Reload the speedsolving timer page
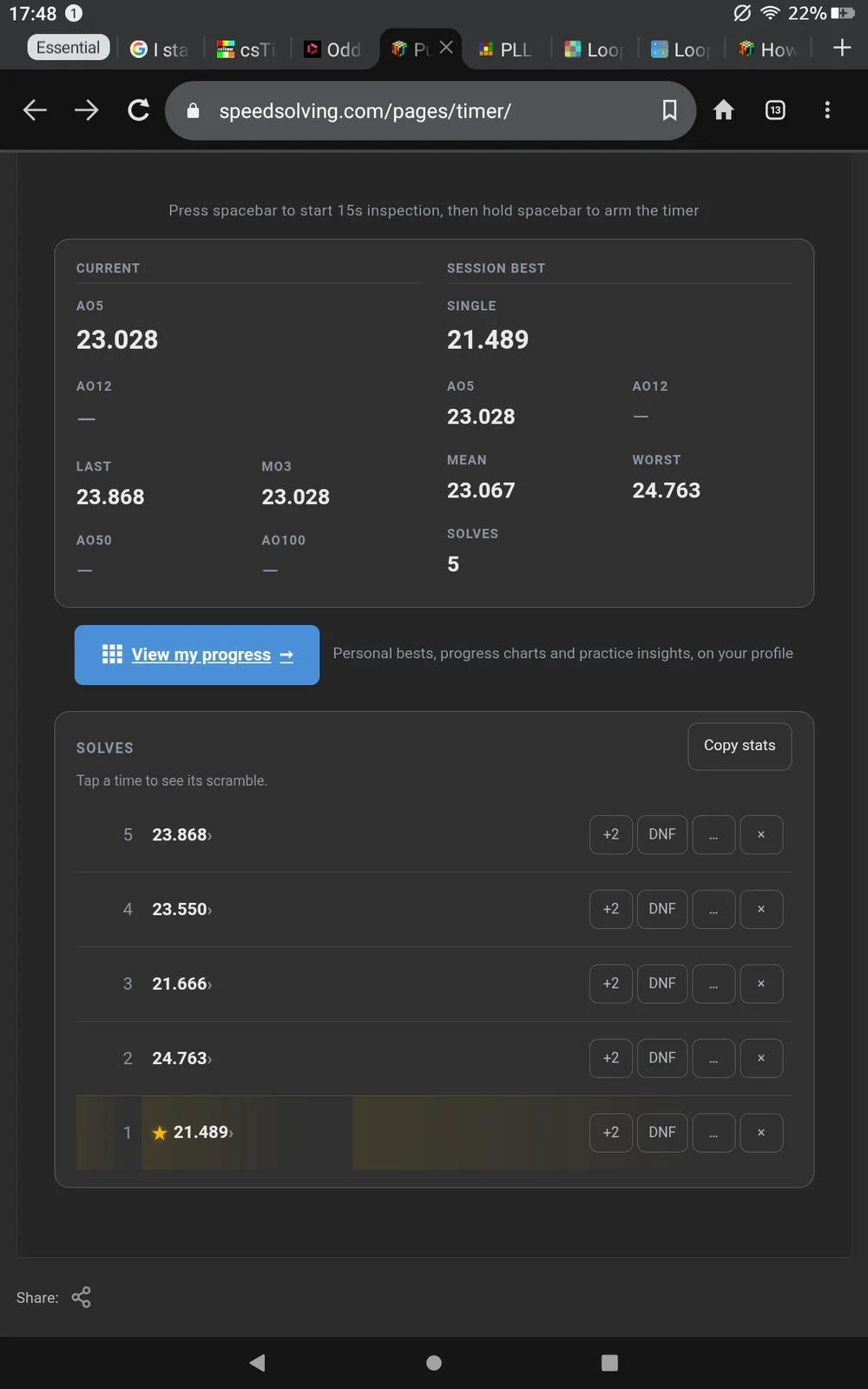Viewport: 868px width, 1389px height. click(x=139, y=110)
